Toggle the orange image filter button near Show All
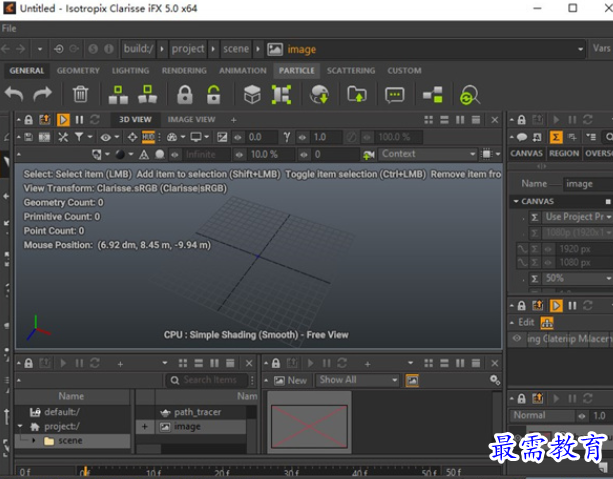This screenshot has width=613, height=479. pyautogui.click(x=412, y=380)
